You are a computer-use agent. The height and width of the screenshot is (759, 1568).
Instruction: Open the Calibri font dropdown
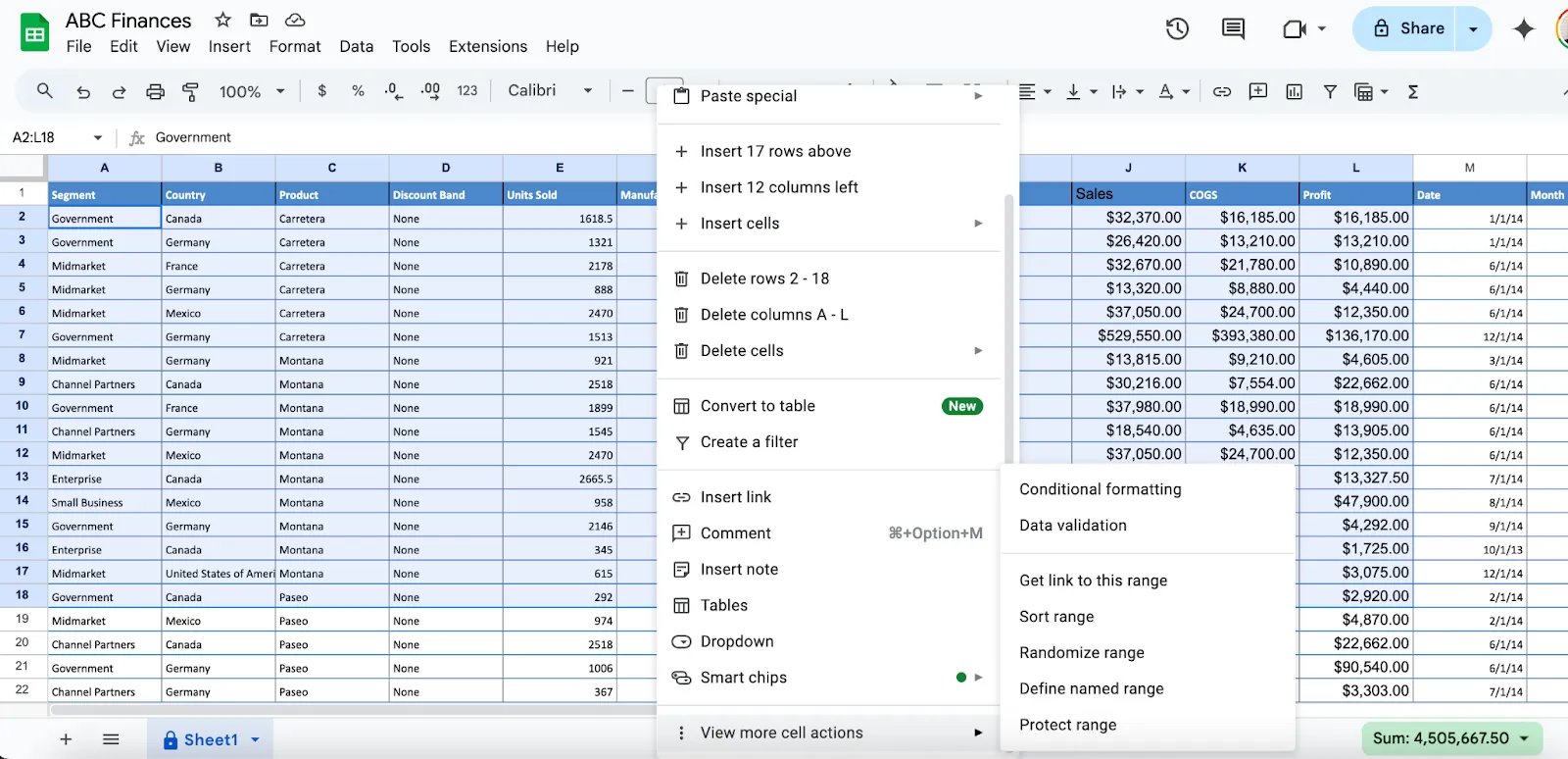(550, 90)
